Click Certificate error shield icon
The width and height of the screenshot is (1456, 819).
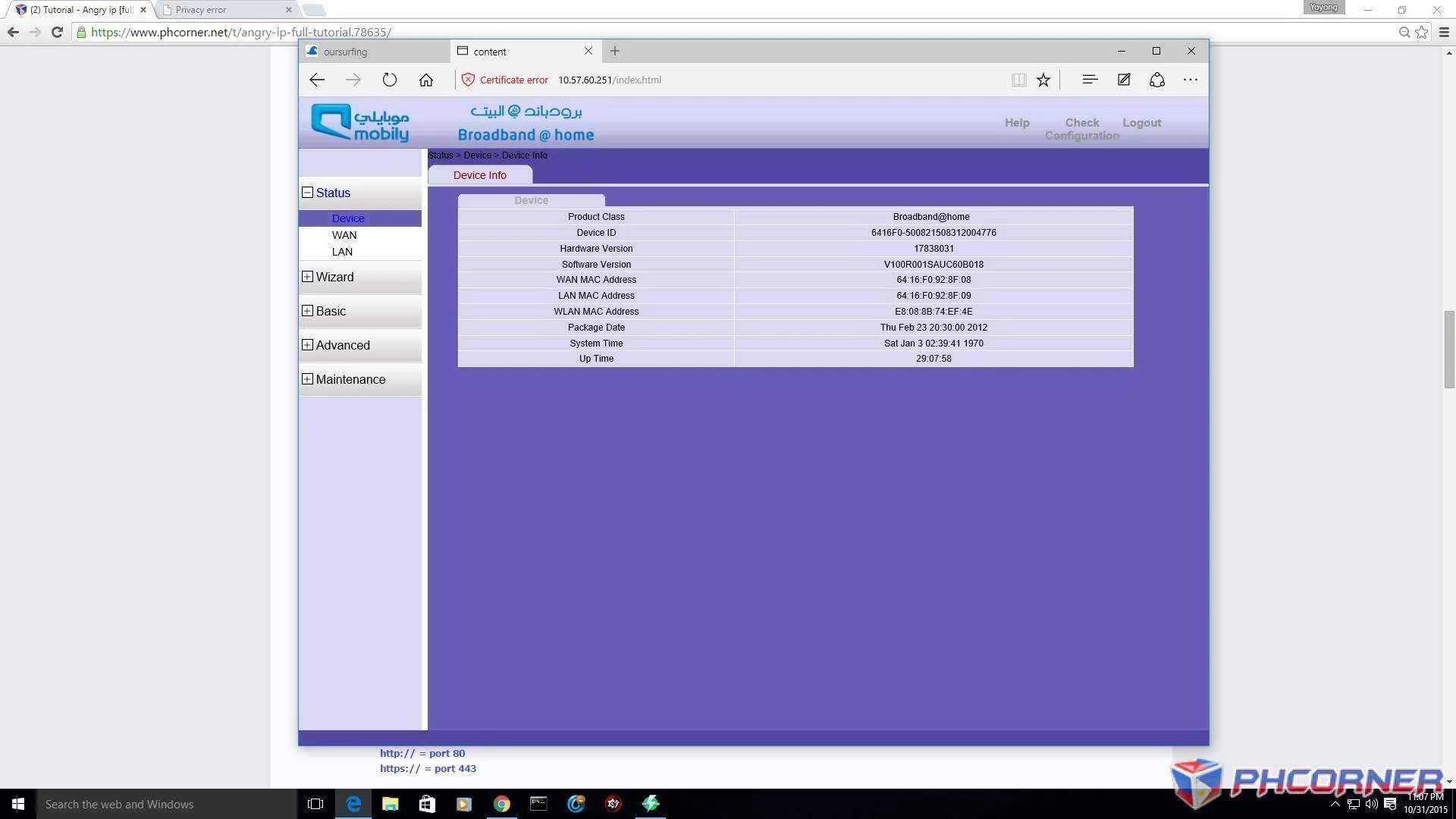(468, 80)
